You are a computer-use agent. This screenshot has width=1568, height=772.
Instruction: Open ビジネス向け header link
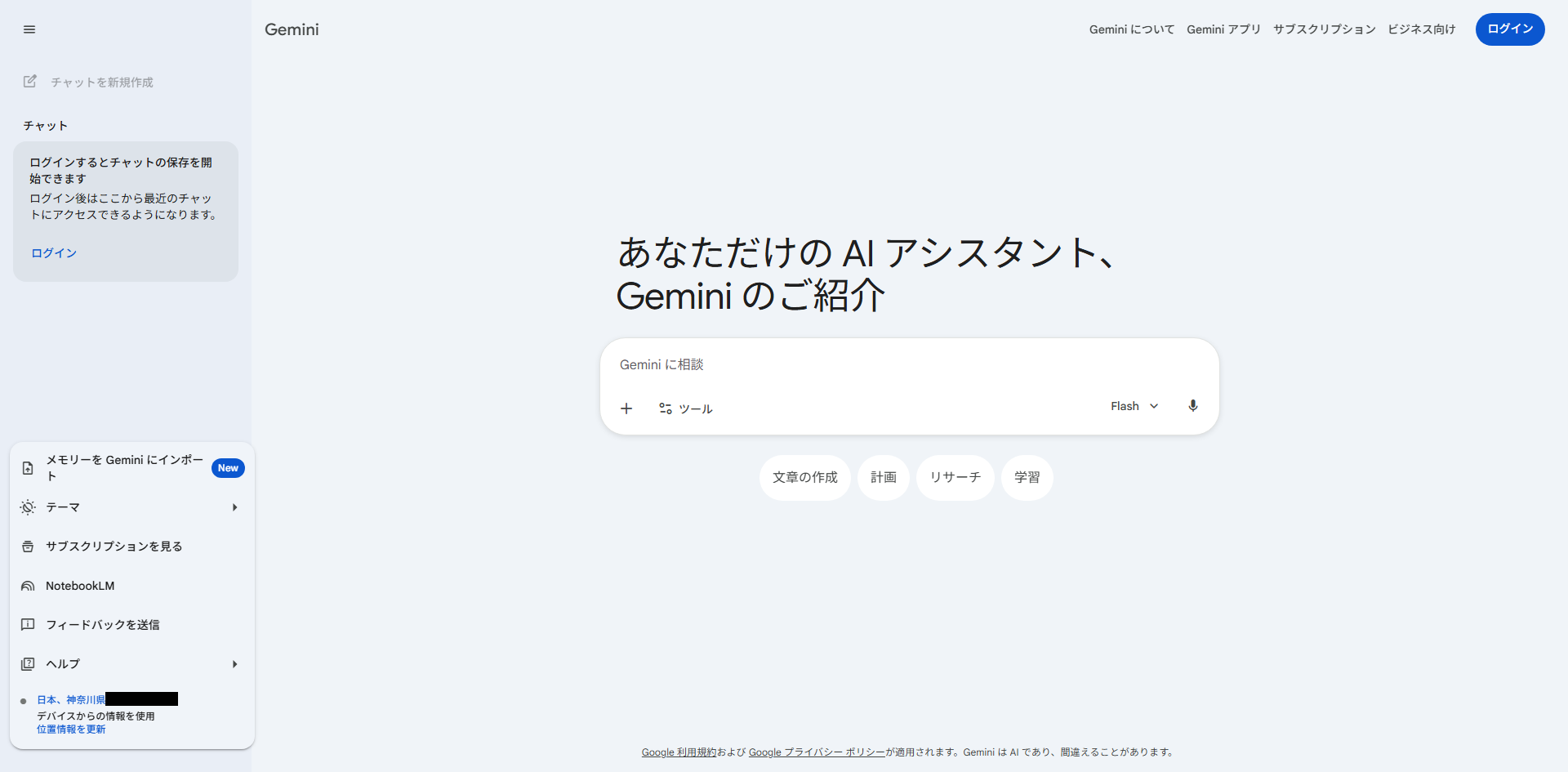(x=1422, y=29)
